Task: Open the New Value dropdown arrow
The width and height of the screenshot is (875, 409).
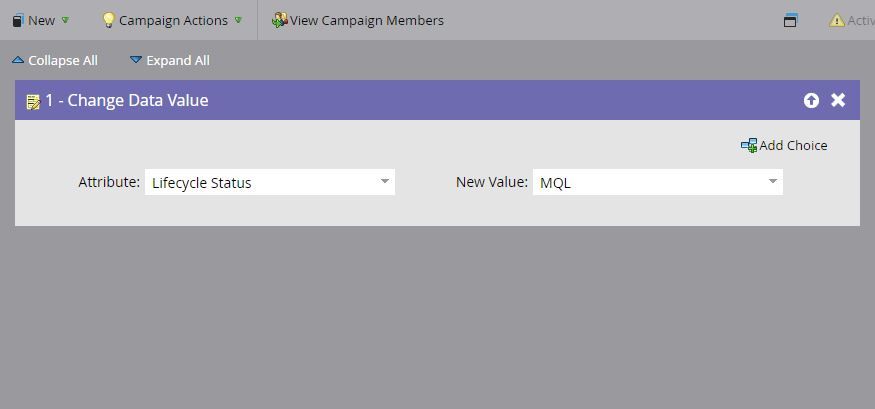Action: (x=772, y=182)
